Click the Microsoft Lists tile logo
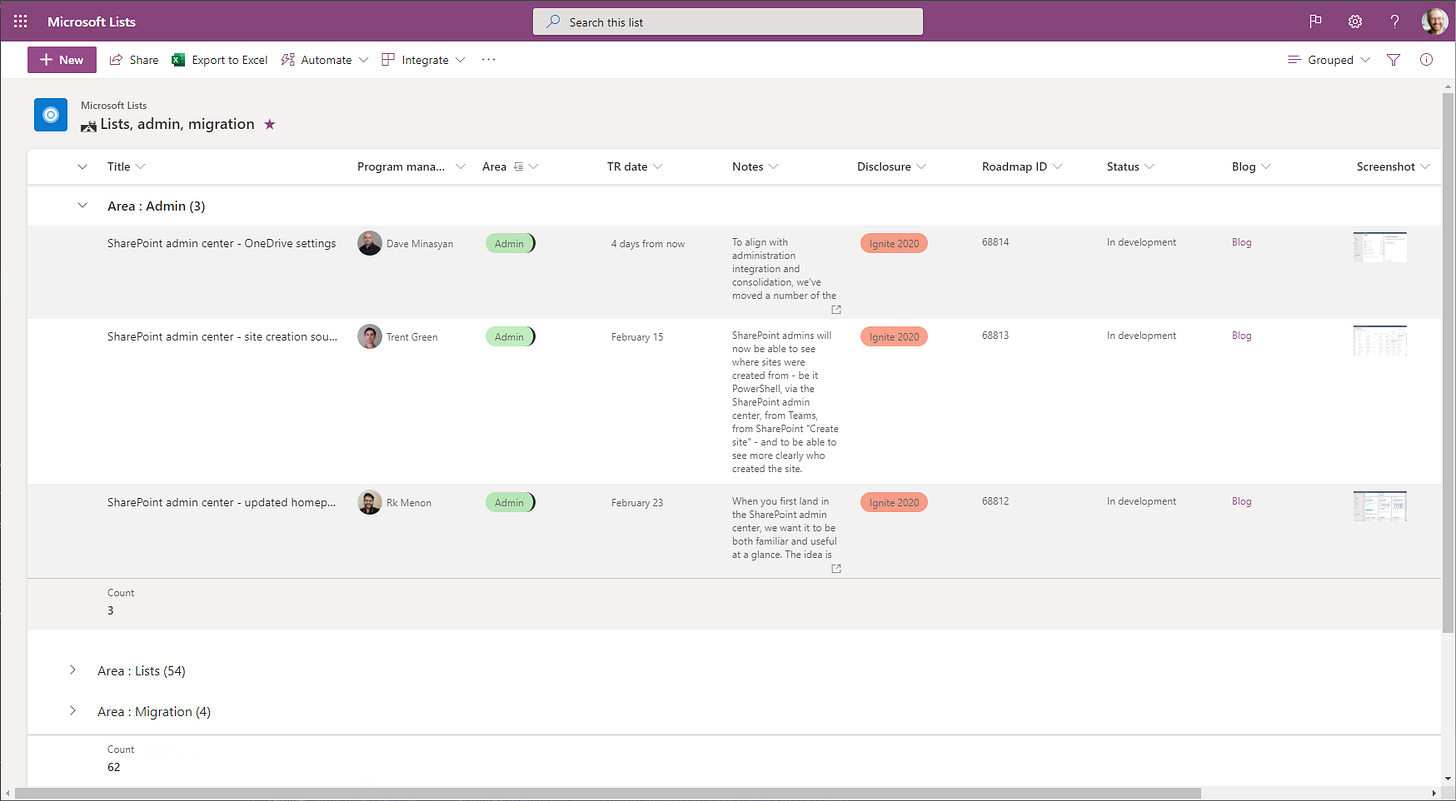 coord(50,114)
